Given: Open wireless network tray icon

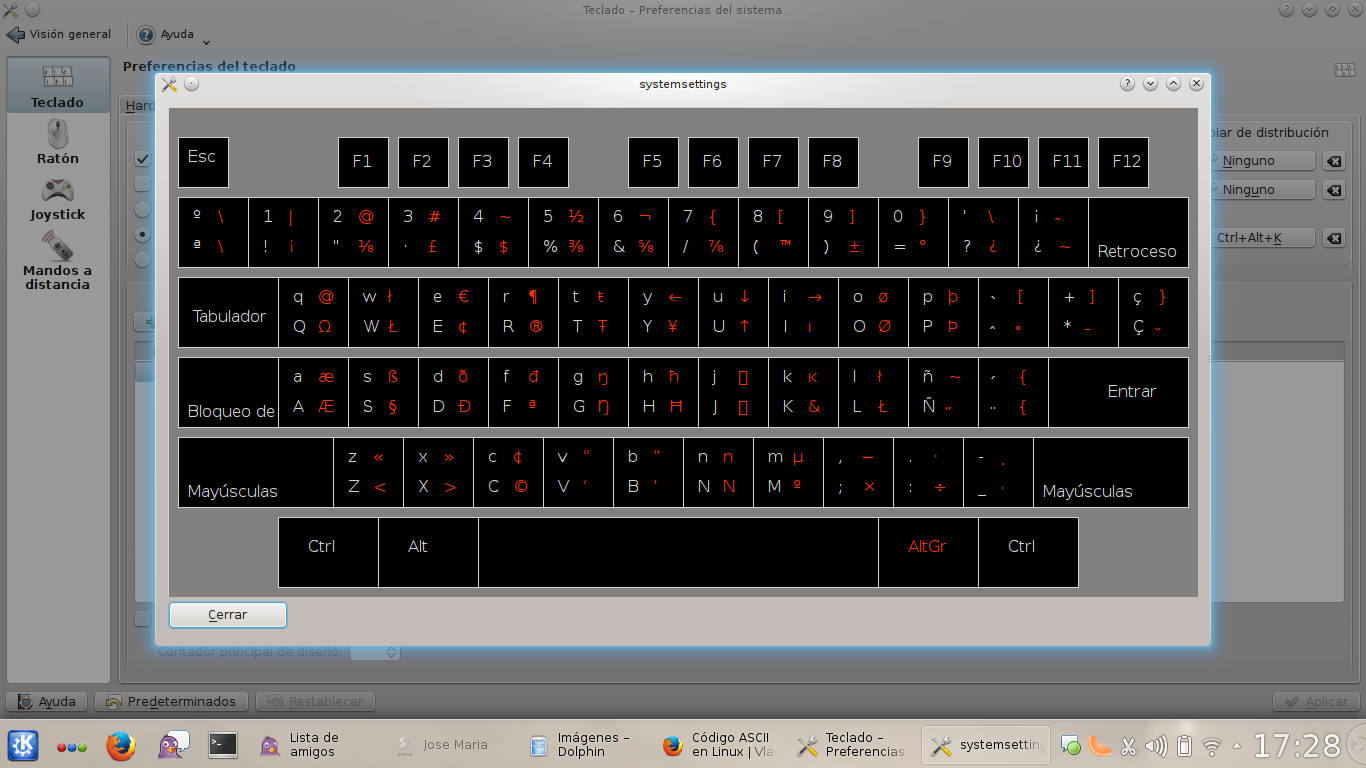Looking at the screenshot, I should pos(1212,746).
